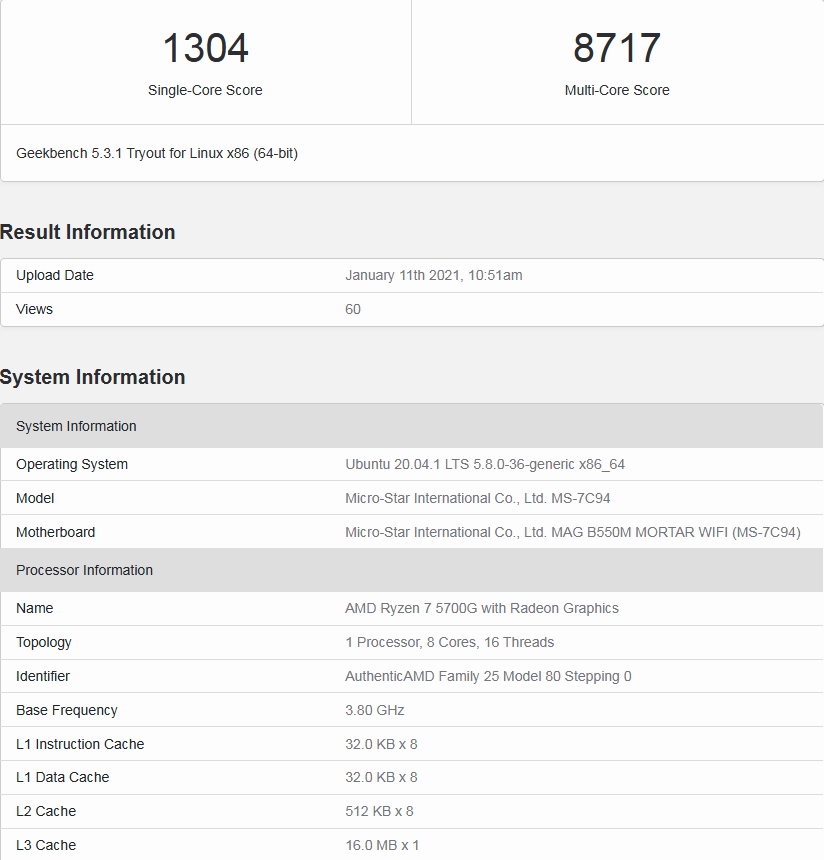Screen dimensions: 824x860
Task: Click the Ubuntu 20.04.1 LTS operating system value
Action: (485, 464)
